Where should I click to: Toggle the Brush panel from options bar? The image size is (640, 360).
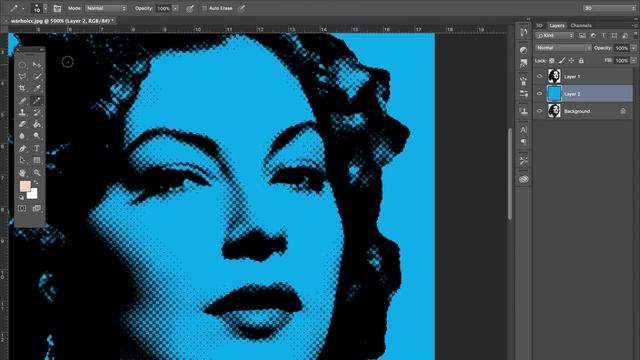tap(57, 8)
